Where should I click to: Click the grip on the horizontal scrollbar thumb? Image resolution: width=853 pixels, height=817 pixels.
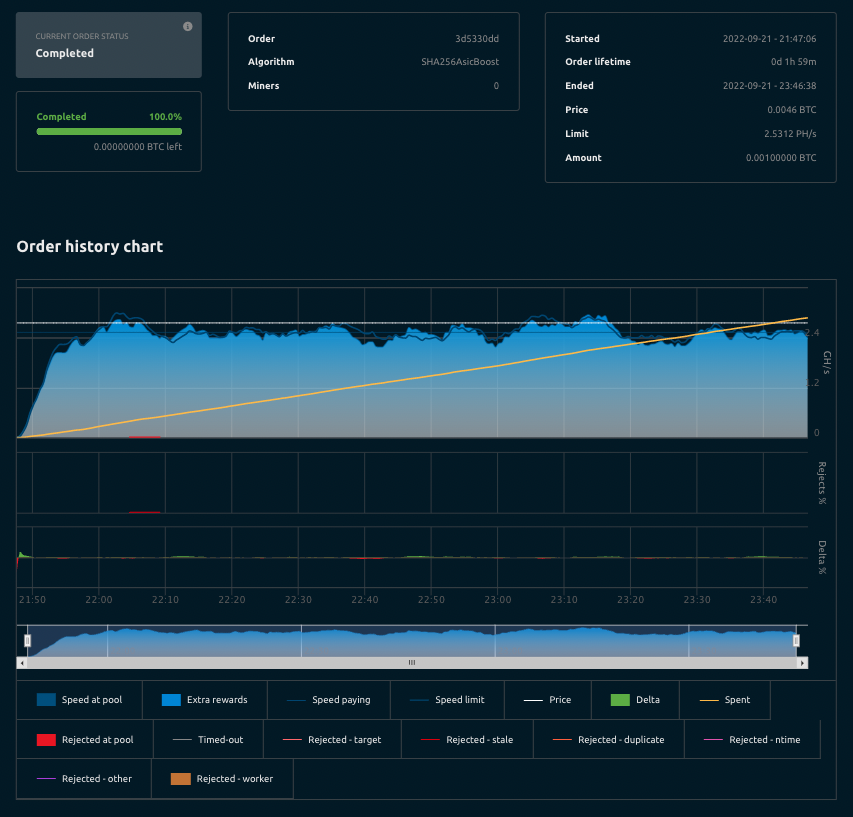pyautogui.click(x=411, y=662)
